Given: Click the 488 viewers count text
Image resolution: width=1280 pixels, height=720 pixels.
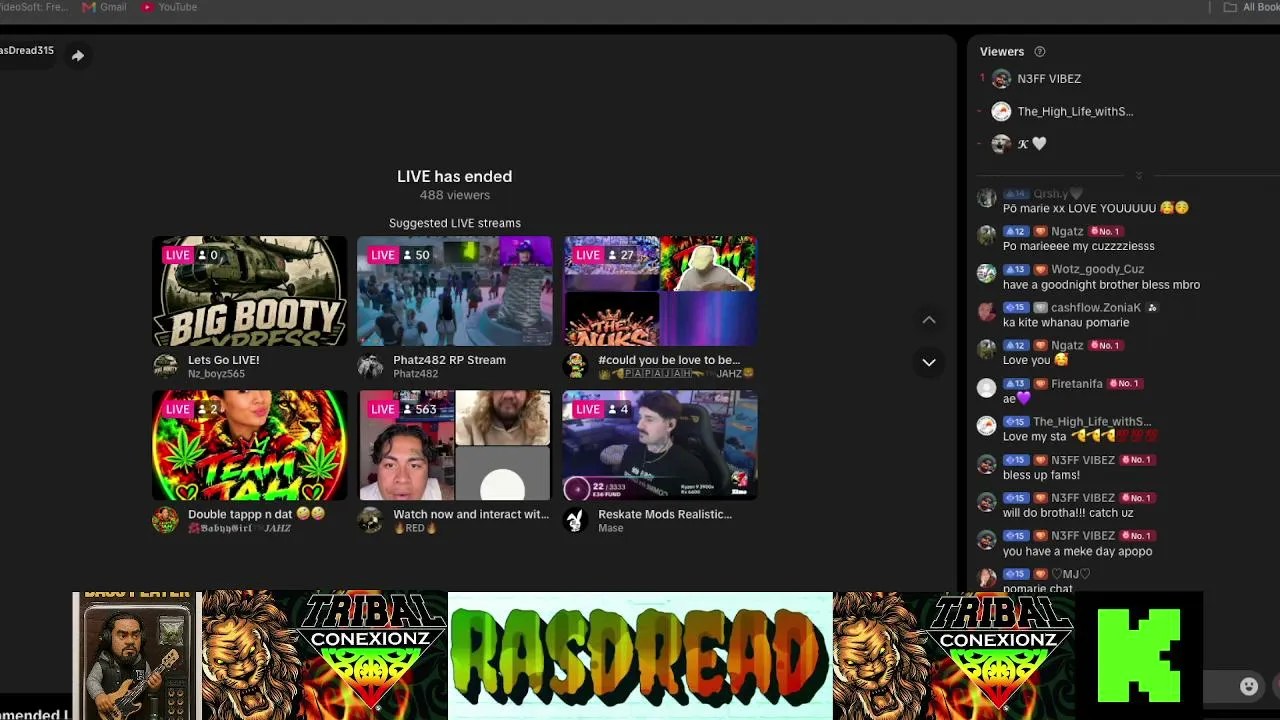Looking at the screenshot, I should [x=455, y=195].
